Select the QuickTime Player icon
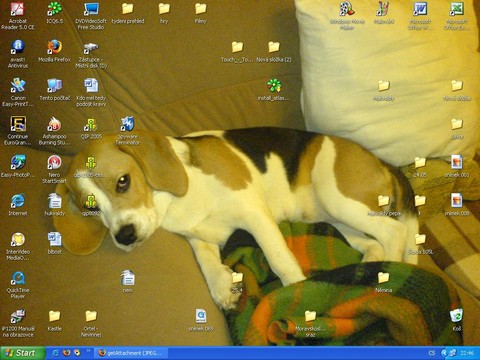 pos(18,285)
